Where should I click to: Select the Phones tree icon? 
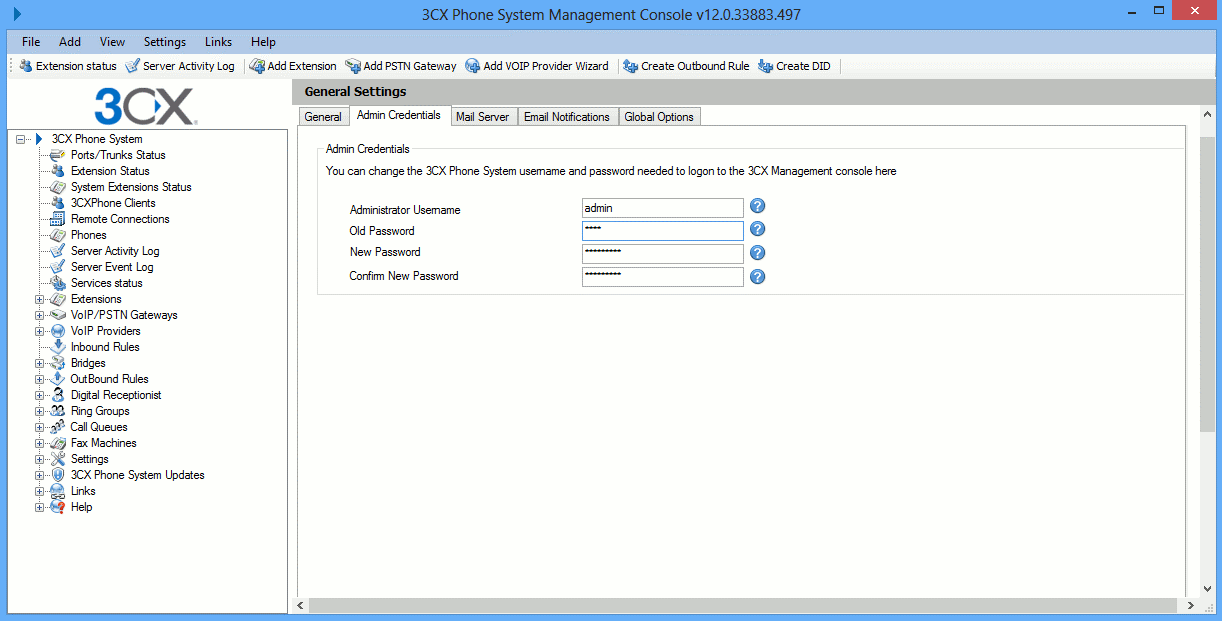(58, 235)
